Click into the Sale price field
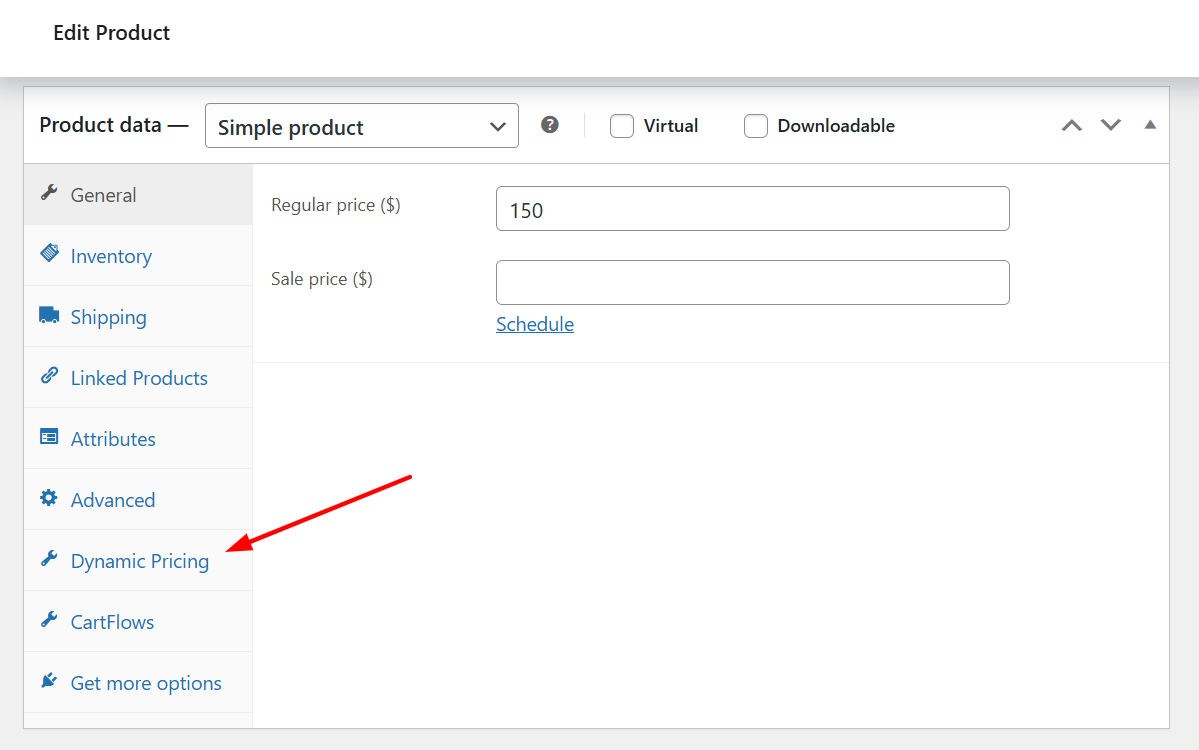Screen dimensions: 1199x750 click(752, 282)
